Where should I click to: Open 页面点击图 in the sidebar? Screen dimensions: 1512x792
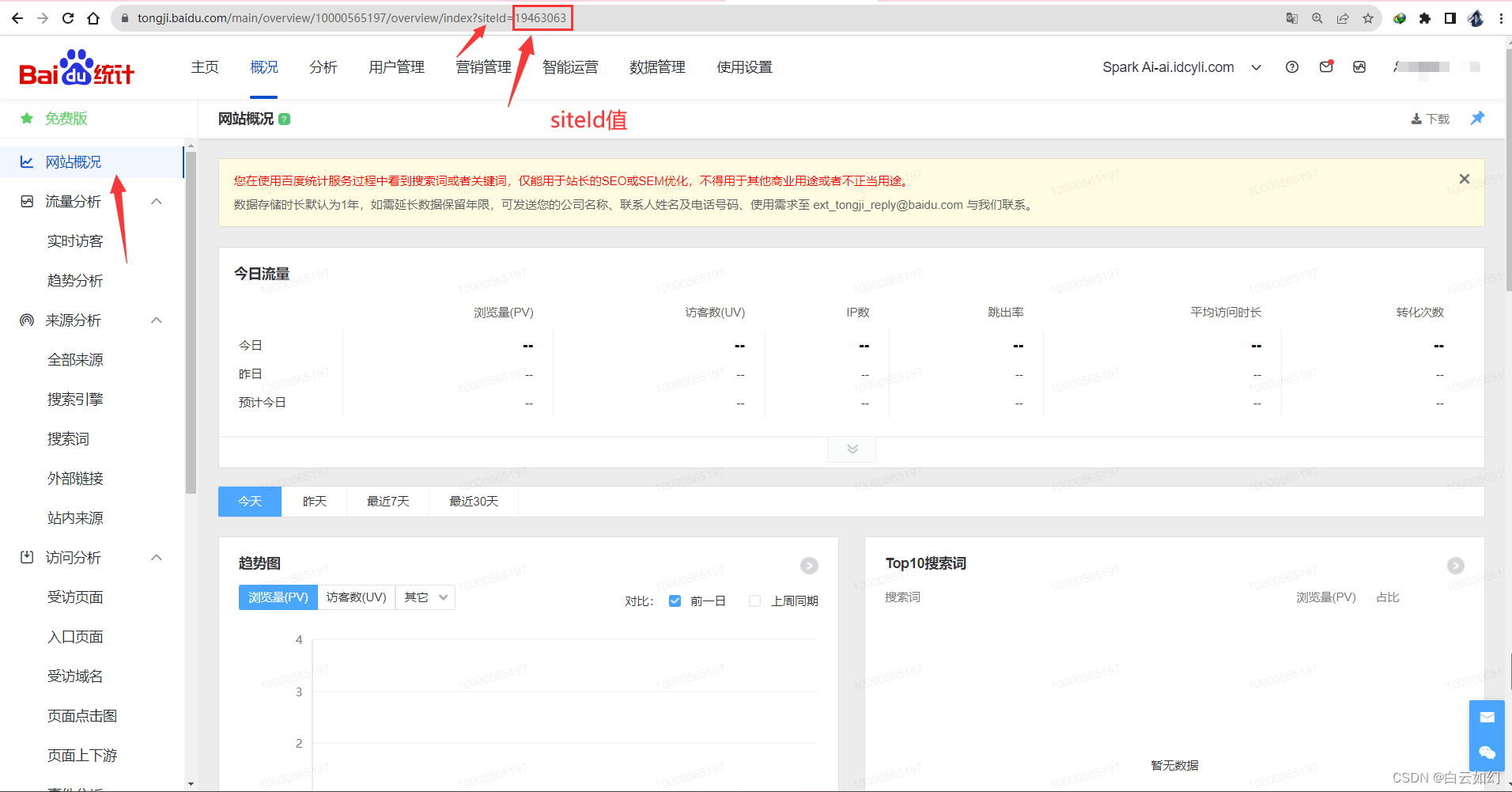tap(82, 716)
